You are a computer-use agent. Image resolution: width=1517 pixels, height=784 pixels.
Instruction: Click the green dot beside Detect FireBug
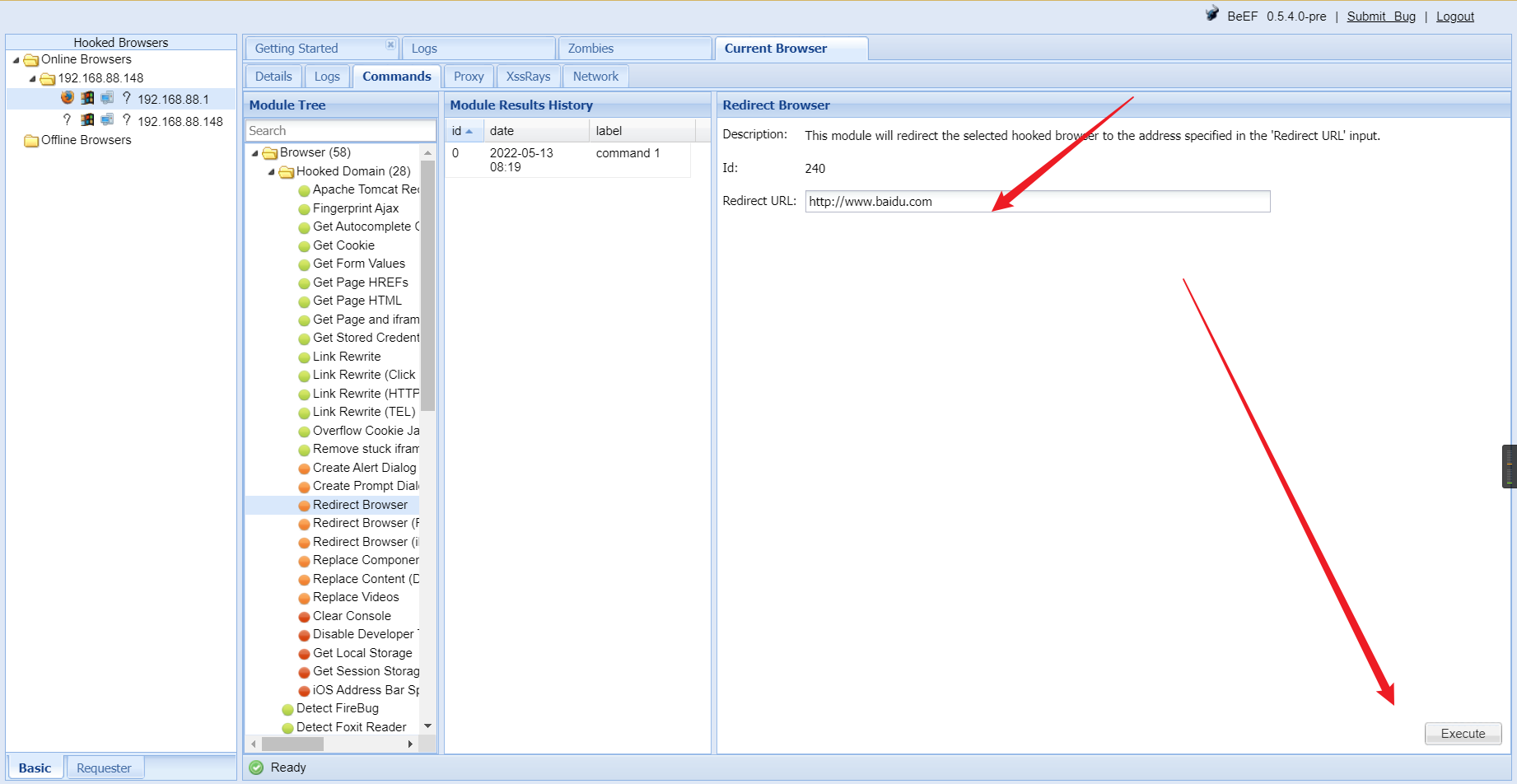(287, 709)
